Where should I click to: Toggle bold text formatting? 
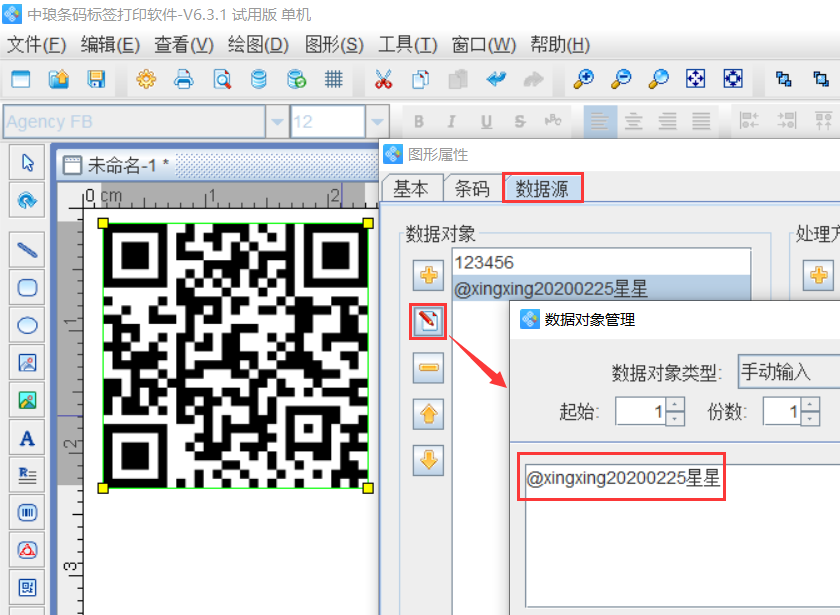(418, 122)
